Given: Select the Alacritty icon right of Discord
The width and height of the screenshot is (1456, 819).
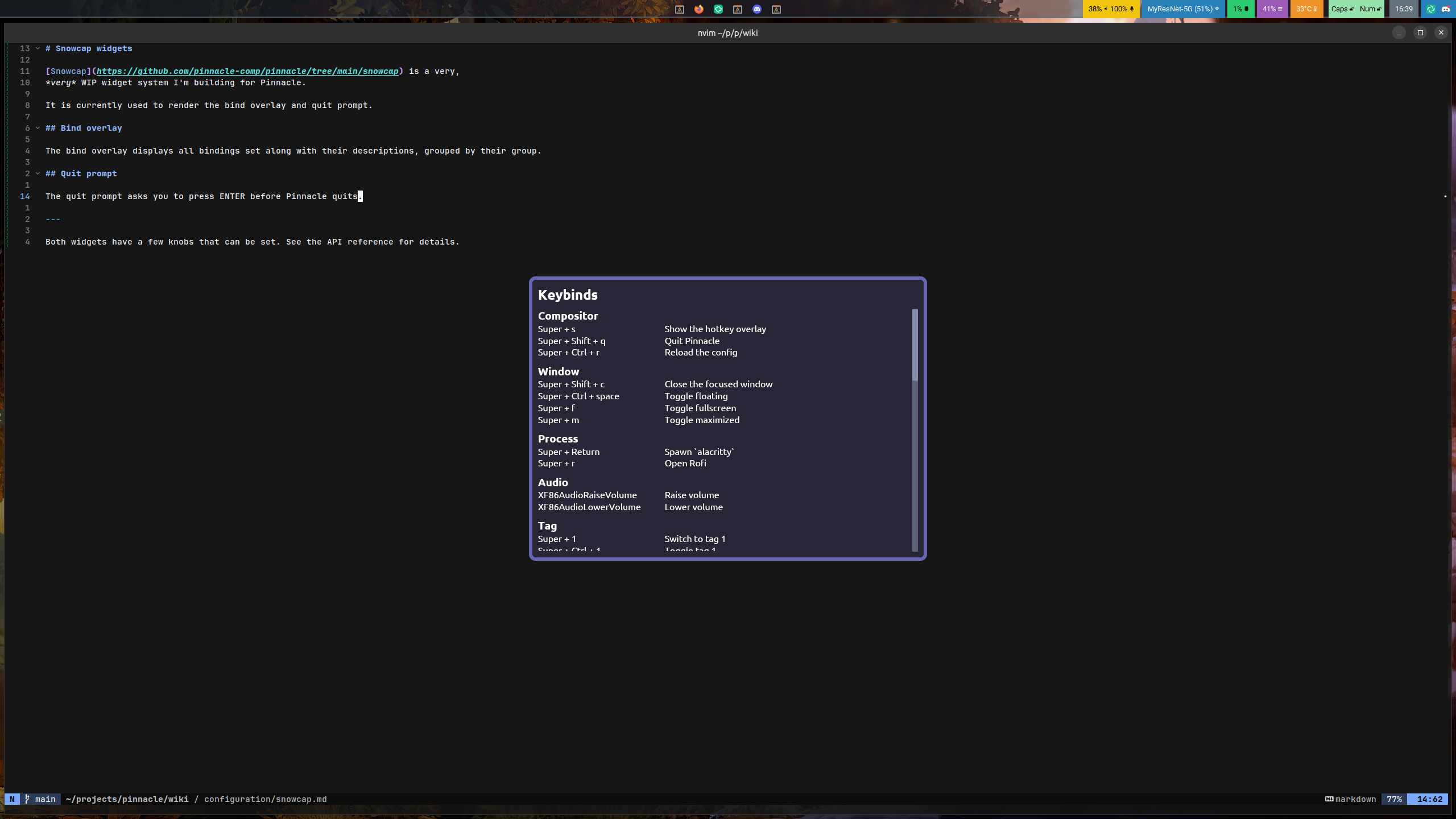Looking at the screenshot, I should 776,9.
